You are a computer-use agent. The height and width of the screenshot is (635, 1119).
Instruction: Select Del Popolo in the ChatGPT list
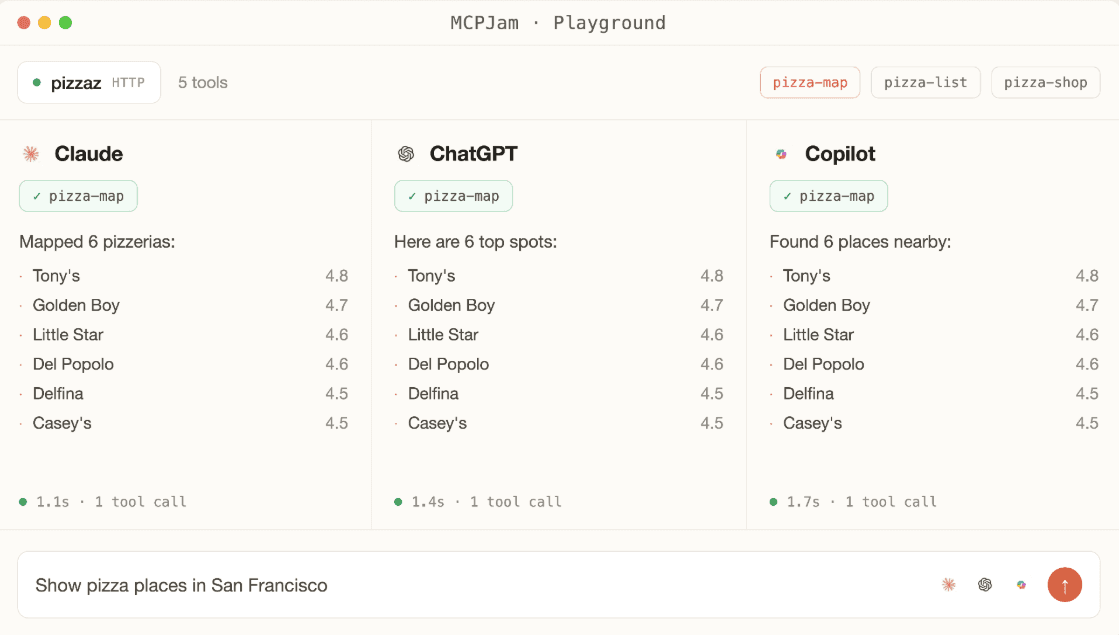click(x=448, y=364)
